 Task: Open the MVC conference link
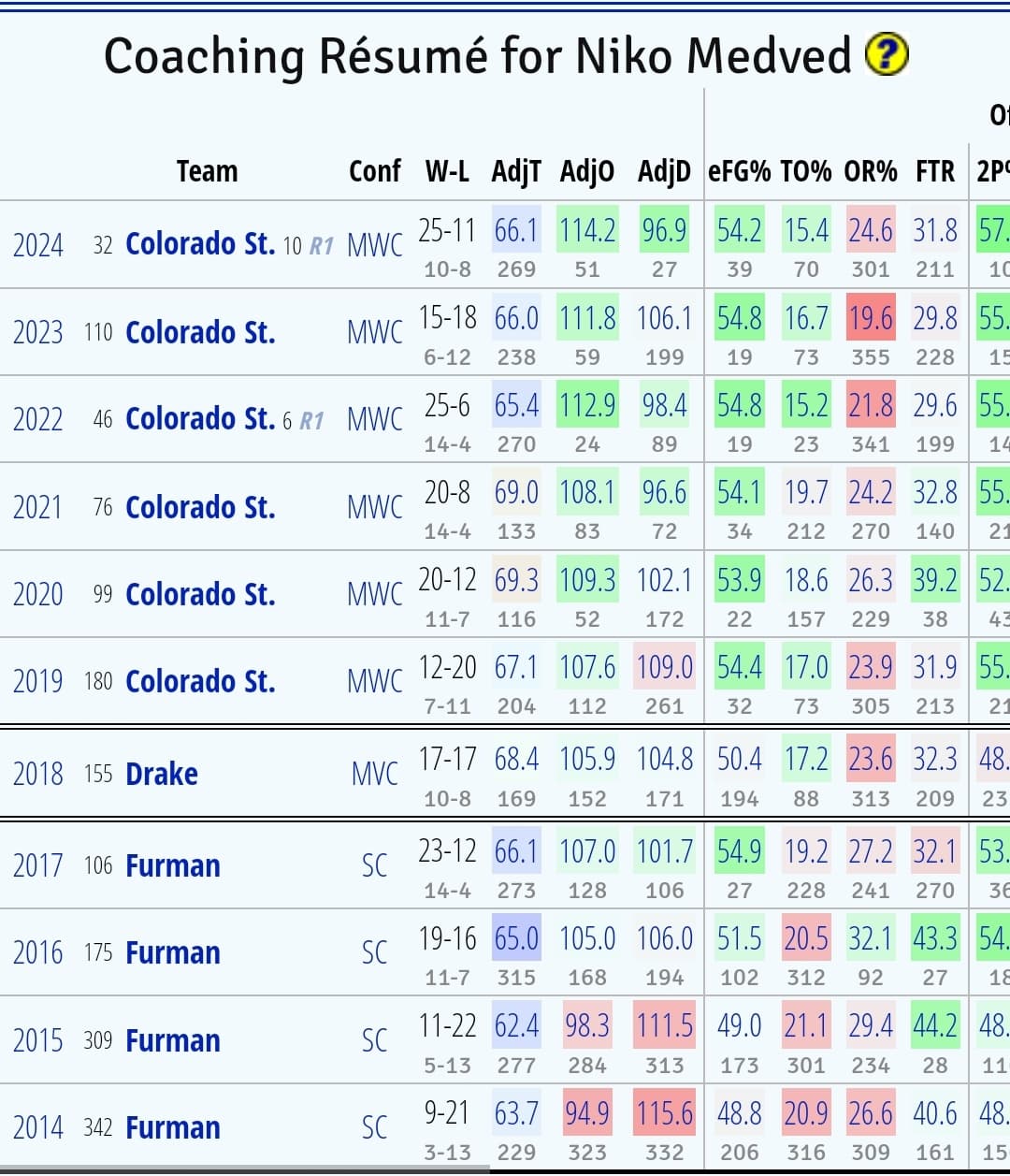pos(374,774)
